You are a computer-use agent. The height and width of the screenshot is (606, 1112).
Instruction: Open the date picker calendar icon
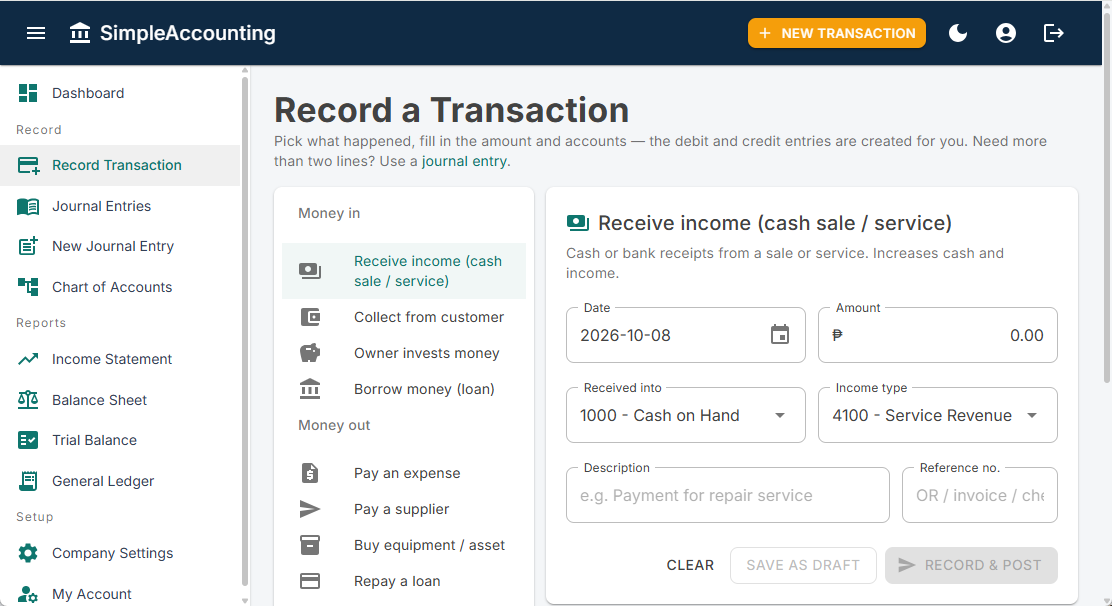click(x=780, y=335)
